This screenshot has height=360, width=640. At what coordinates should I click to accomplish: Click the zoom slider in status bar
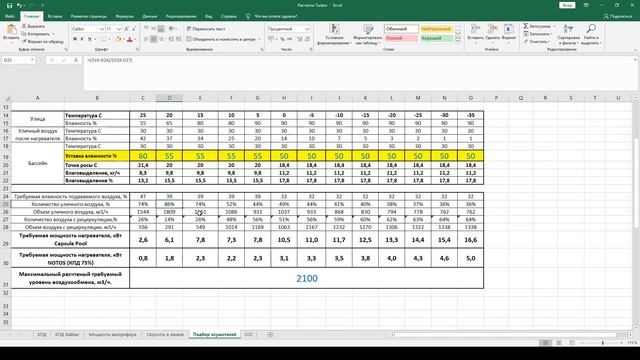coord(603,343)
